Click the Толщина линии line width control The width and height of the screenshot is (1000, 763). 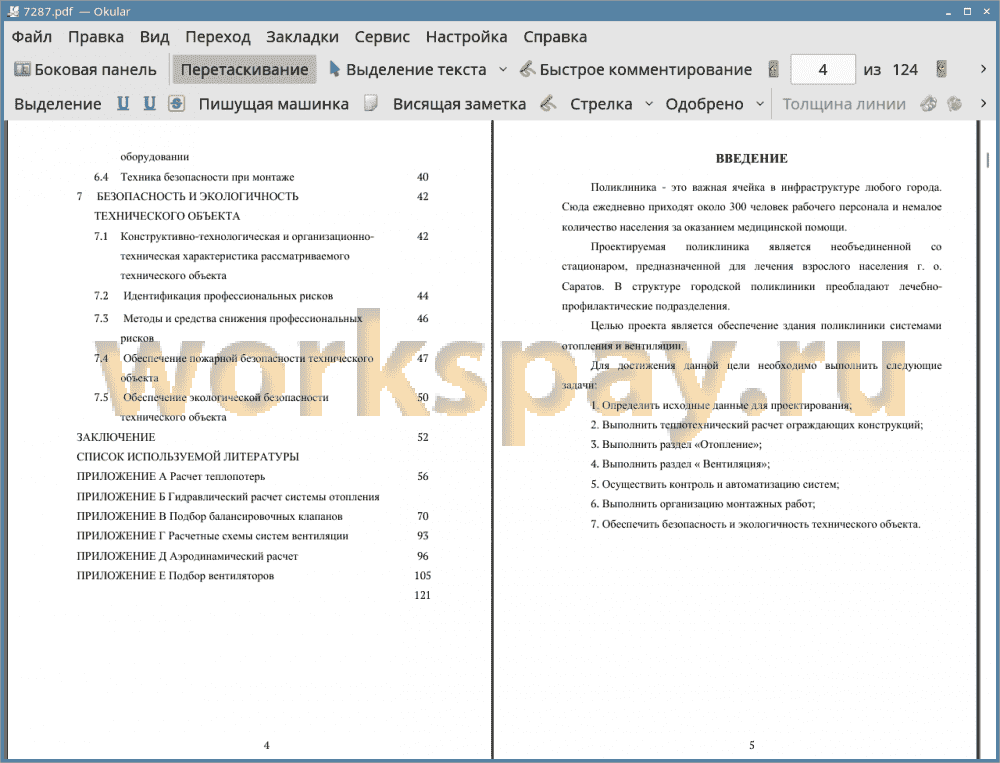(844, 104)
